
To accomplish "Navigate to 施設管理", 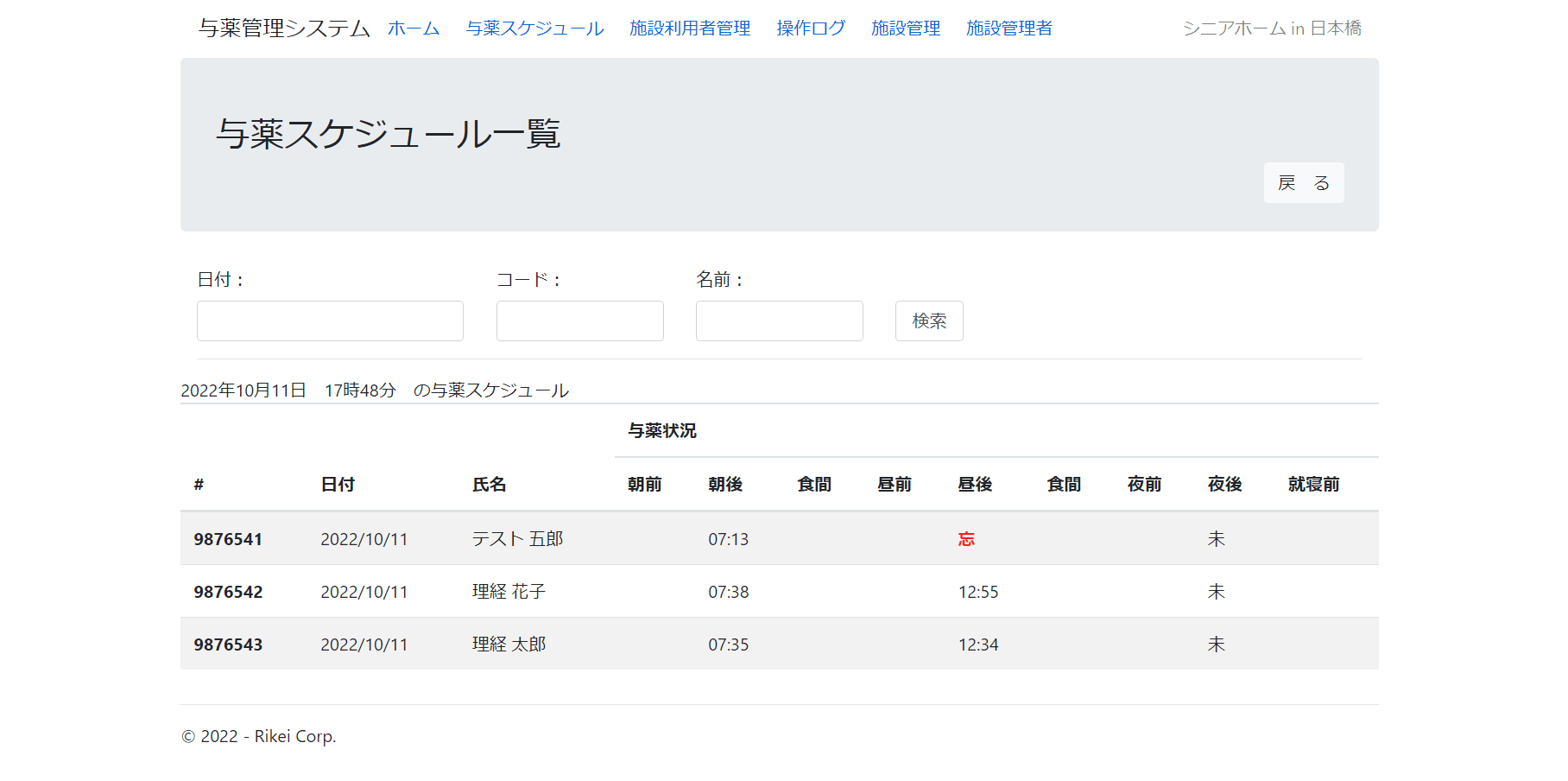I will (x=906, y=29).
